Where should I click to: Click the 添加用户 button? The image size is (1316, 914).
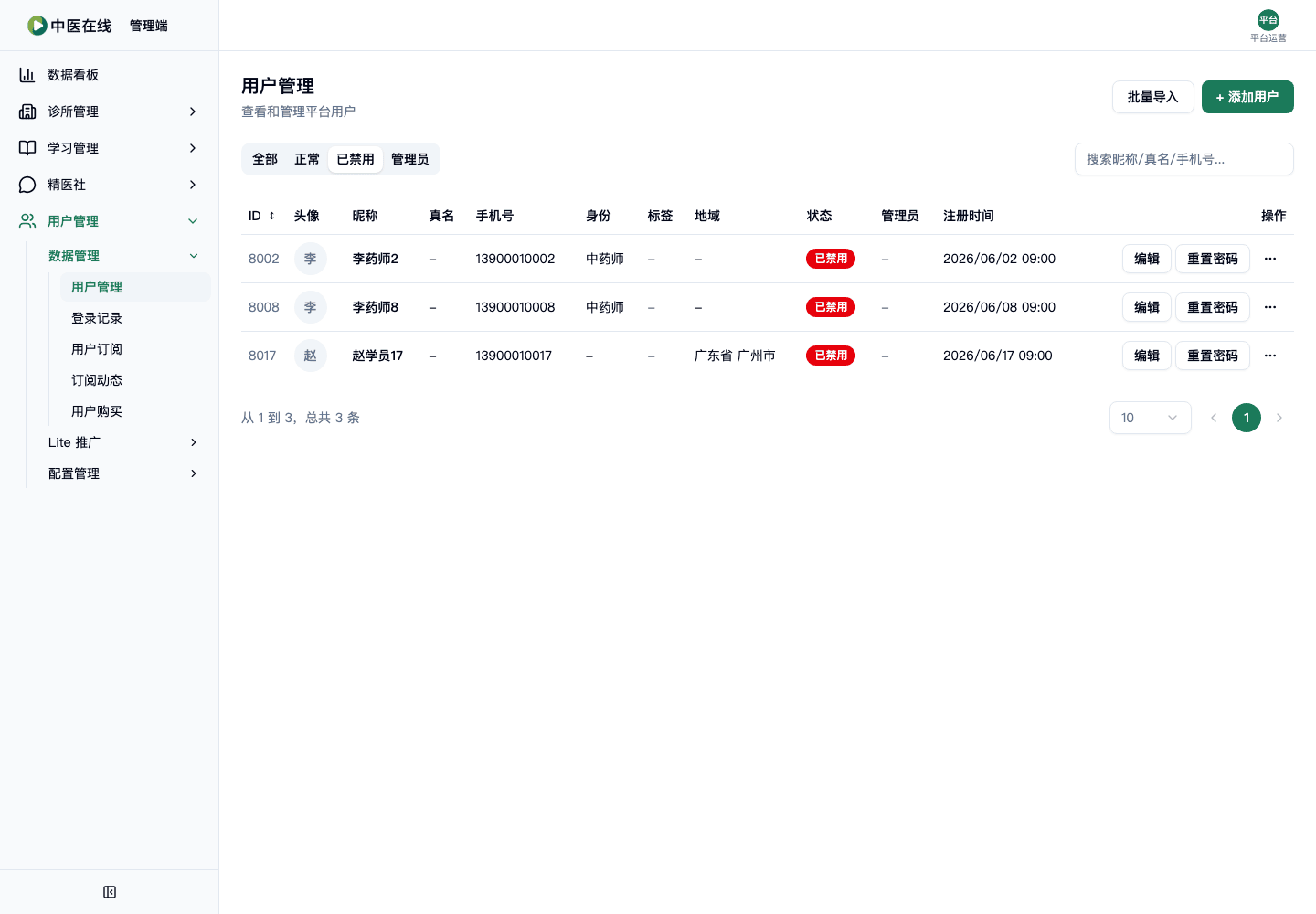(1247, 97)
